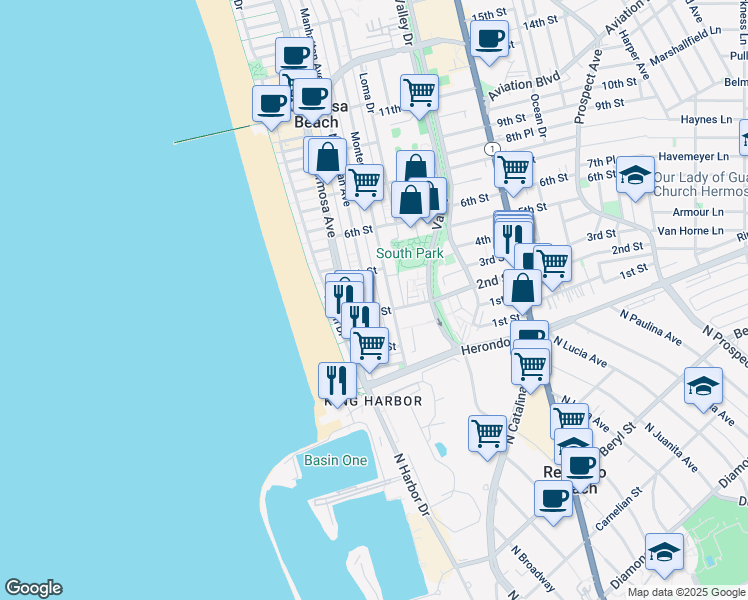Select the grocery cart marker at 11th St
Image resolution: width=748 pixels, height=600 pixels.
(419, 94)
